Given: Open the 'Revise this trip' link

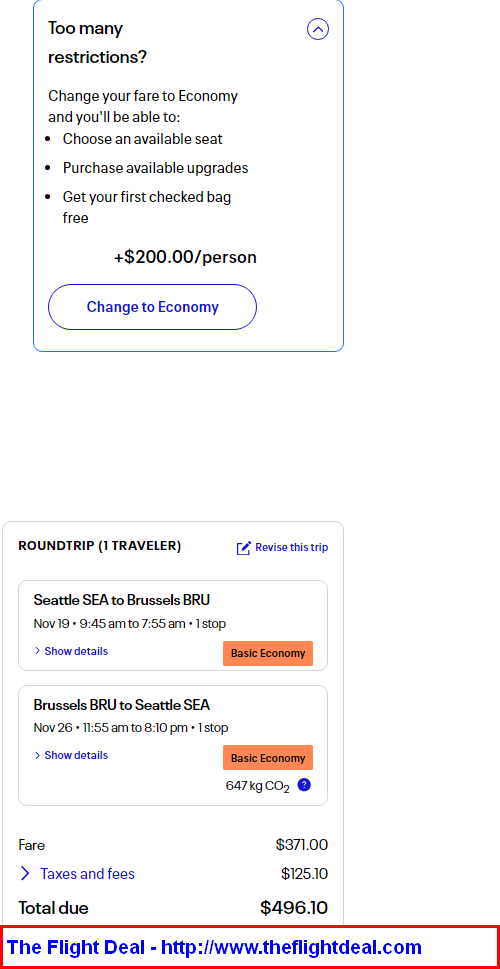Looking at the screenshot, I should (292, 548).
